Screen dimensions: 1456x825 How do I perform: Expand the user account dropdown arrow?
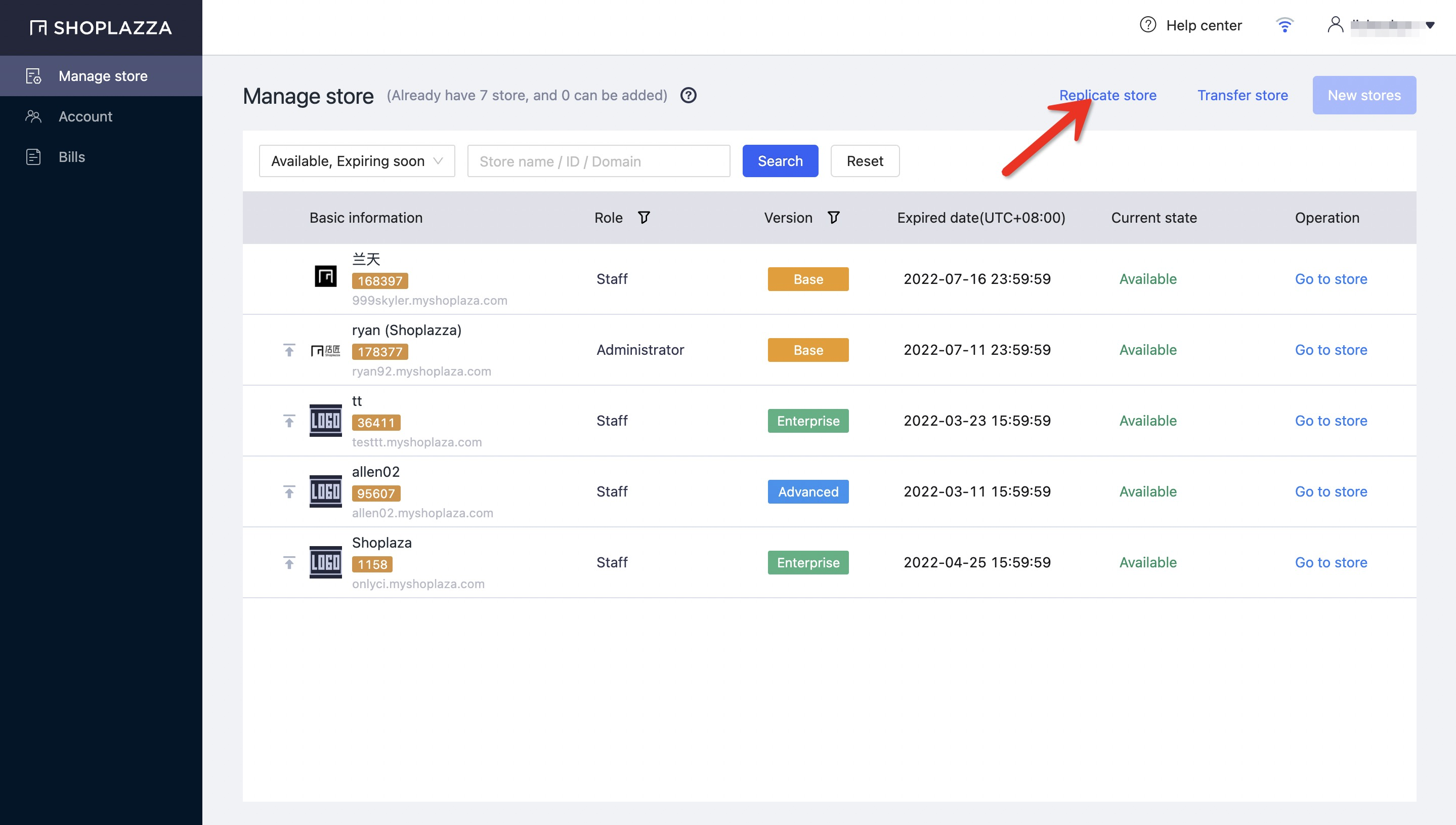pyautogui.click(x=1430, y=25)
